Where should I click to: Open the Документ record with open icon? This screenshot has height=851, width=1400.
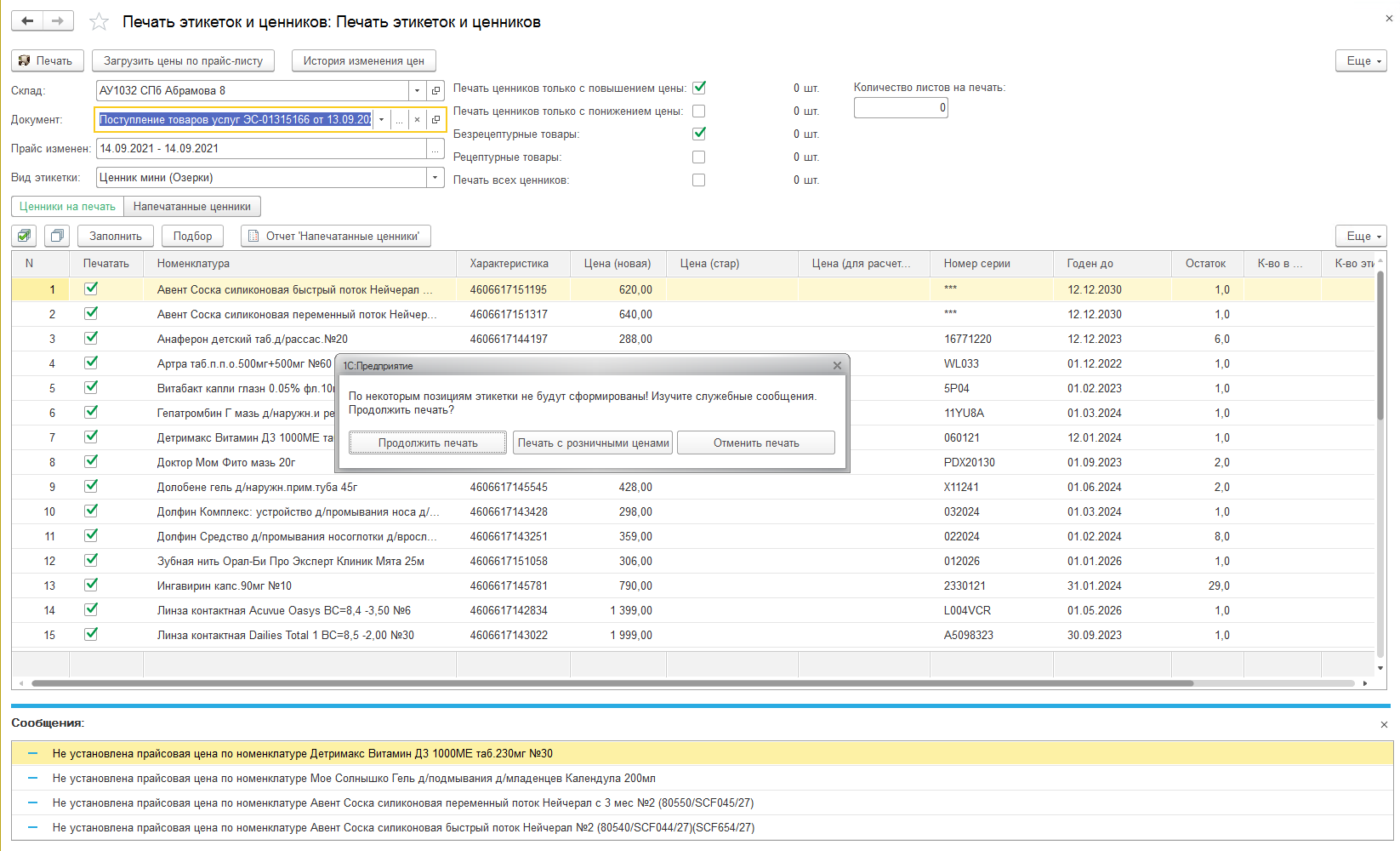pos(435,120)
